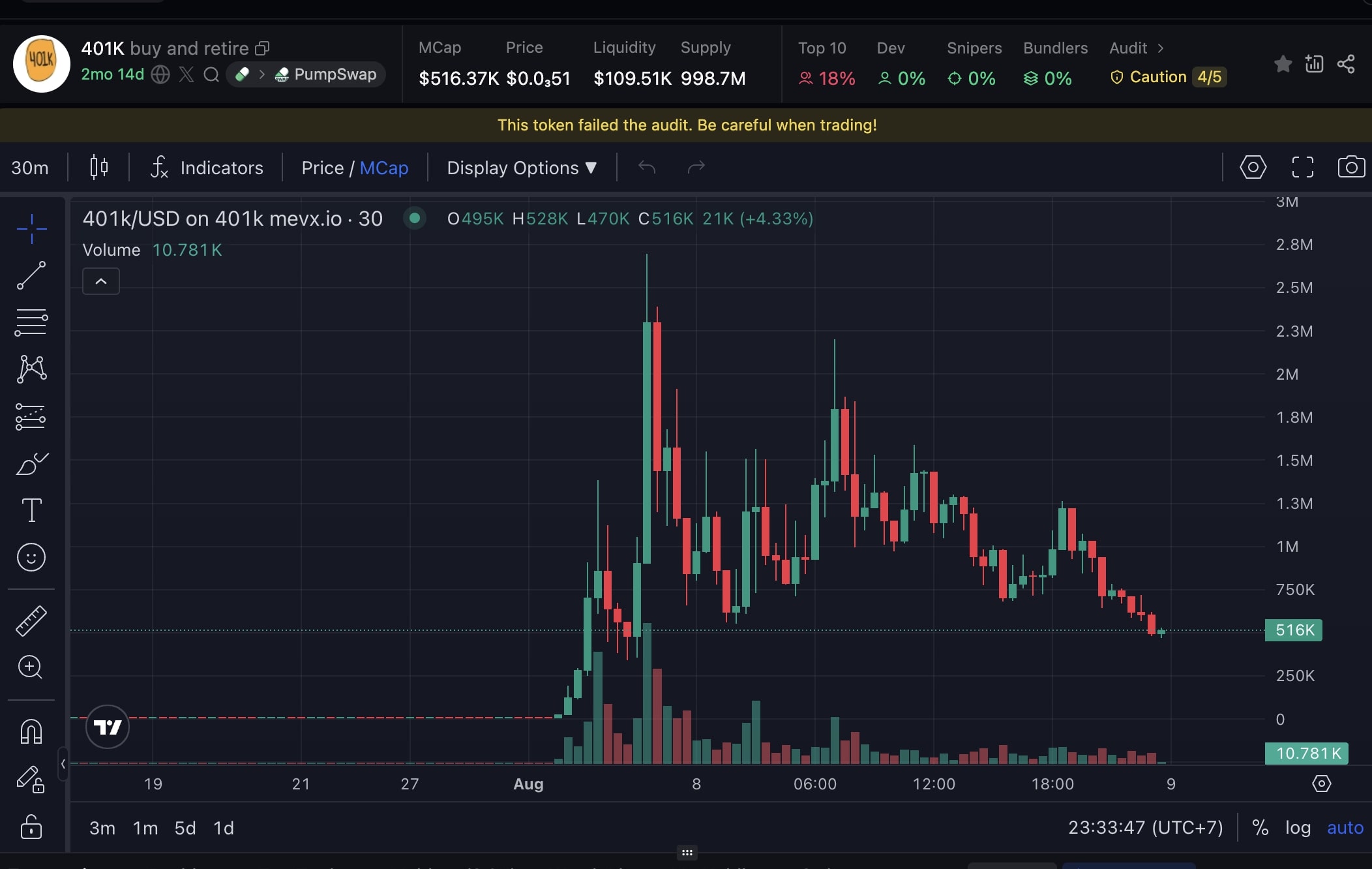Collapse the drawing toolbar sidebar
The image size is (1372, 869).
pos(63,763)
